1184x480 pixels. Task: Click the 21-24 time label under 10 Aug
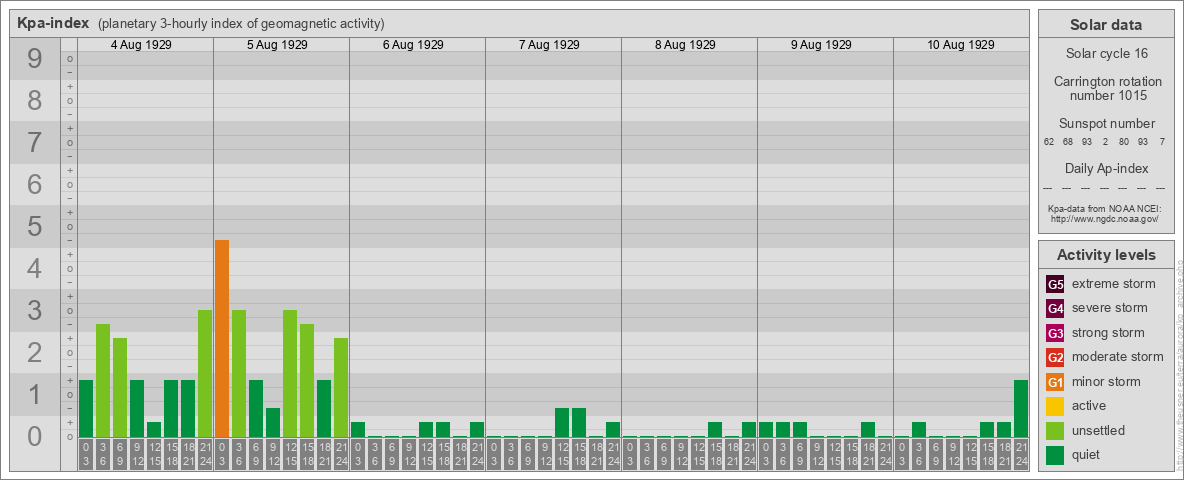coord(1021,452)
